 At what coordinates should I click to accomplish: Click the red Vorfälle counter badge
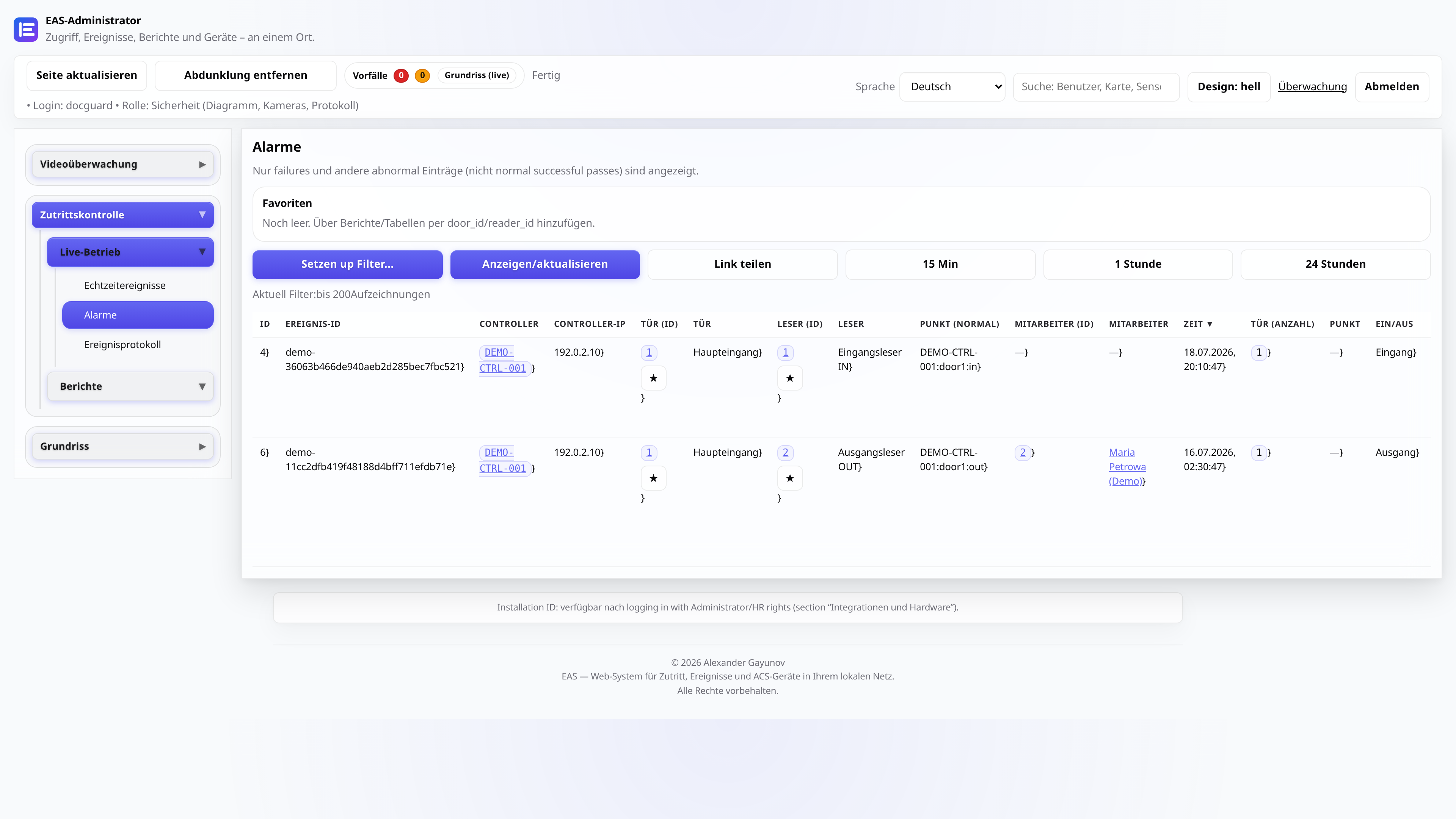coord(401,75)
